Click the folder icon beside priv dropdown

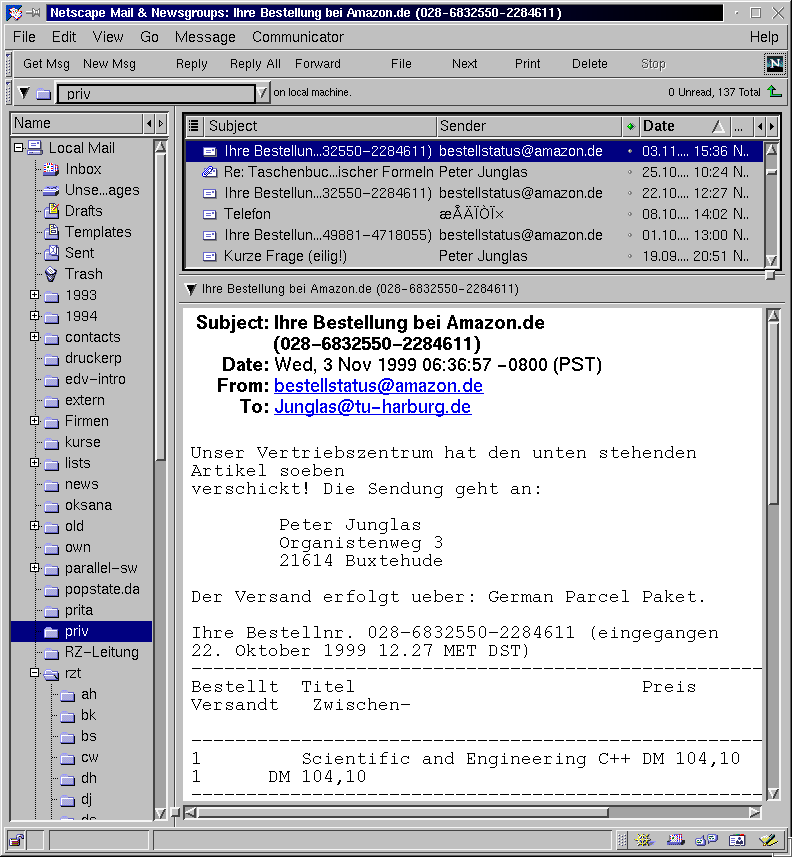(x=44, y=94)
